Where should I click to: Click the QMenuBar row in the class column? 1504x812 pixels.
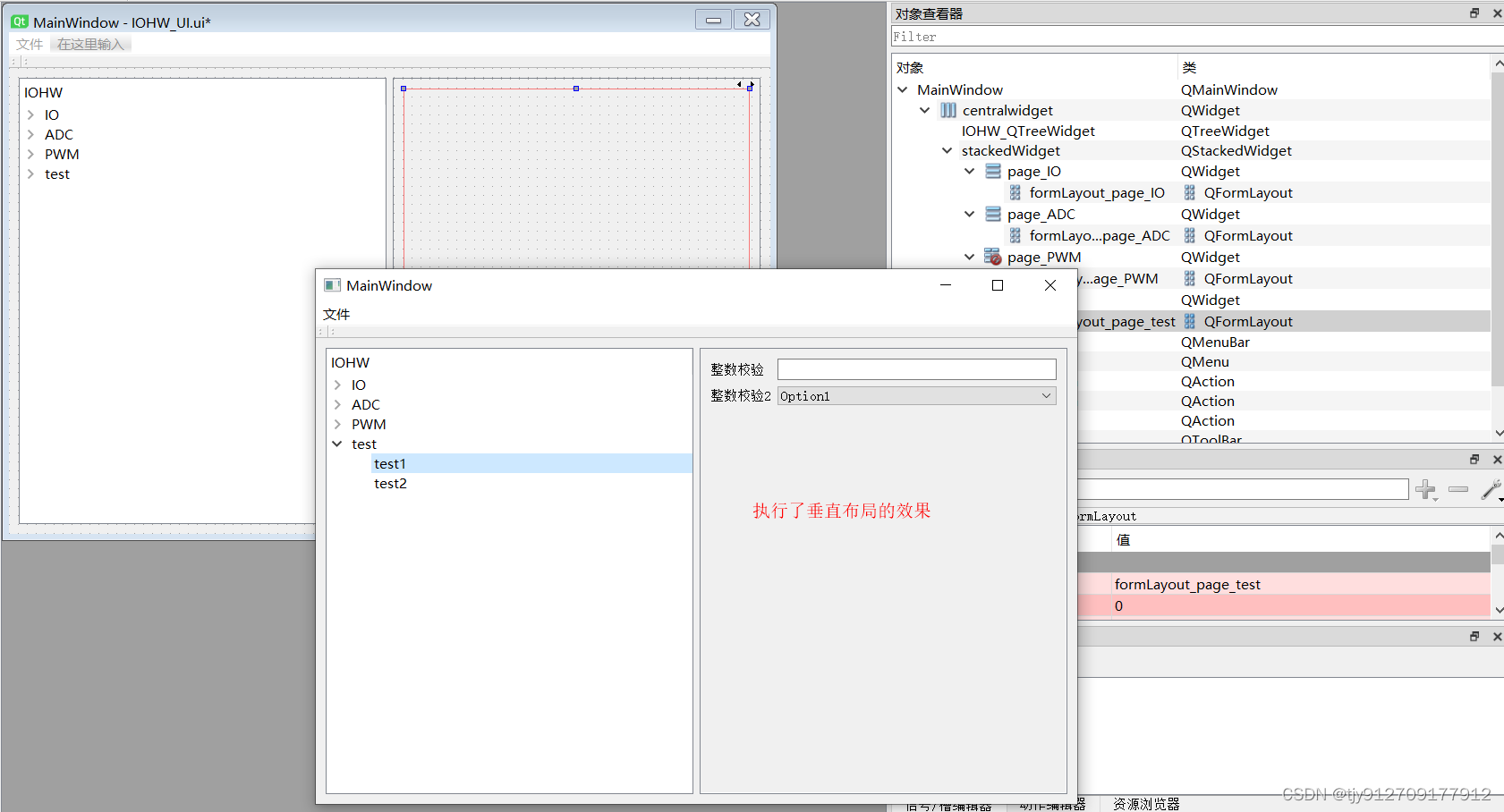click(1215, 342)
